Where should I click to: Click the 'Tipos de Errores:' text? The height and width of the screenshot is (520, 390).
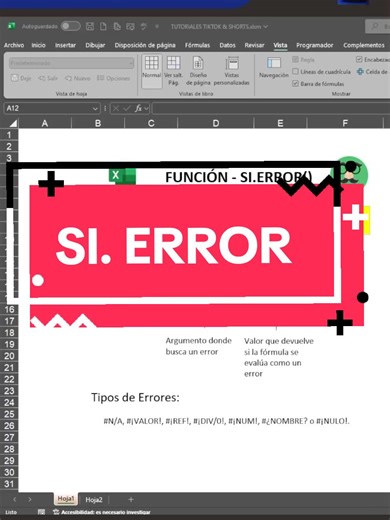[135, 397]
